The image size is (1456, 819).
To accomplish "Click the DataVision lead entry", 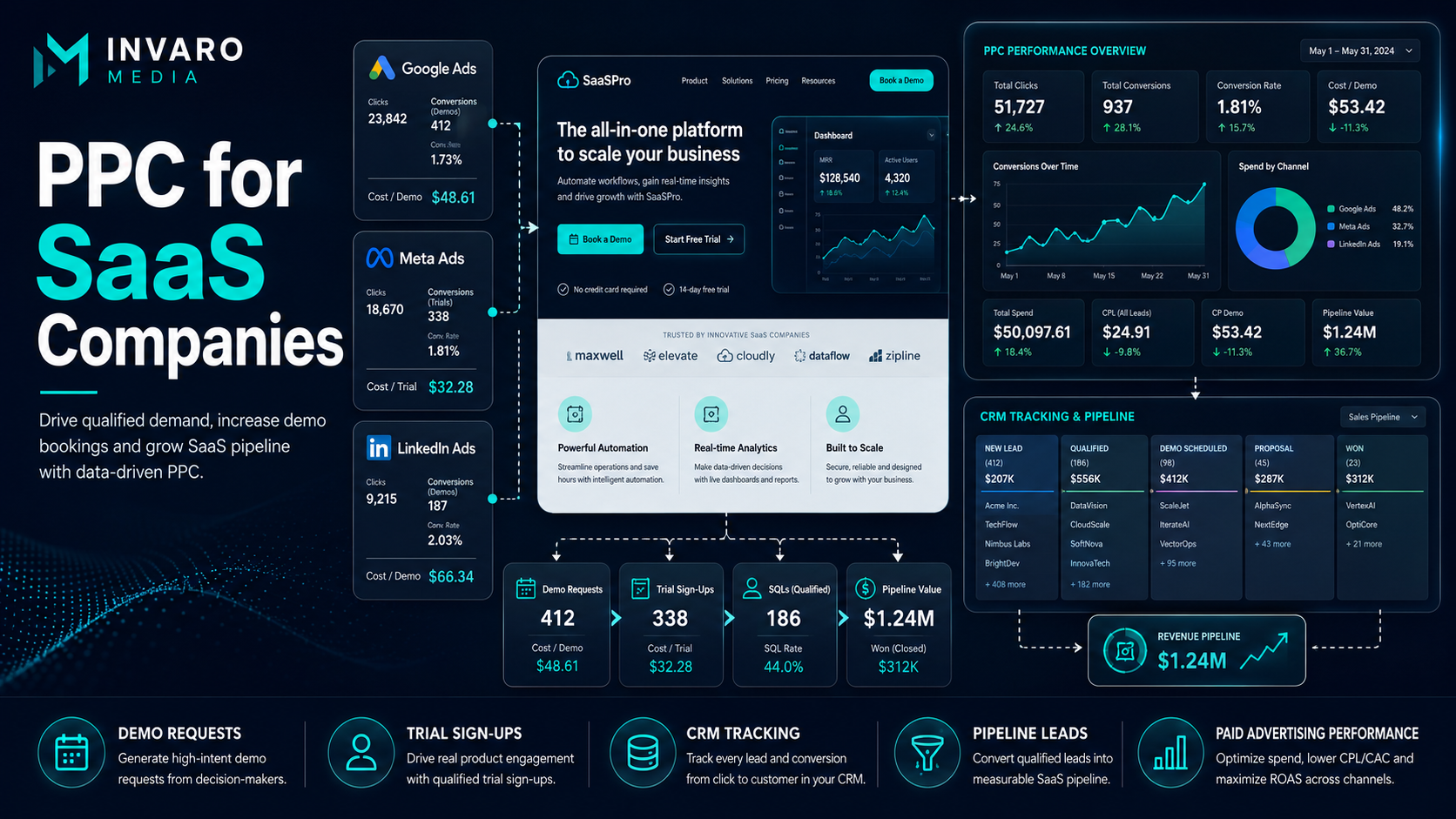I will click(x=1089, y=506).
